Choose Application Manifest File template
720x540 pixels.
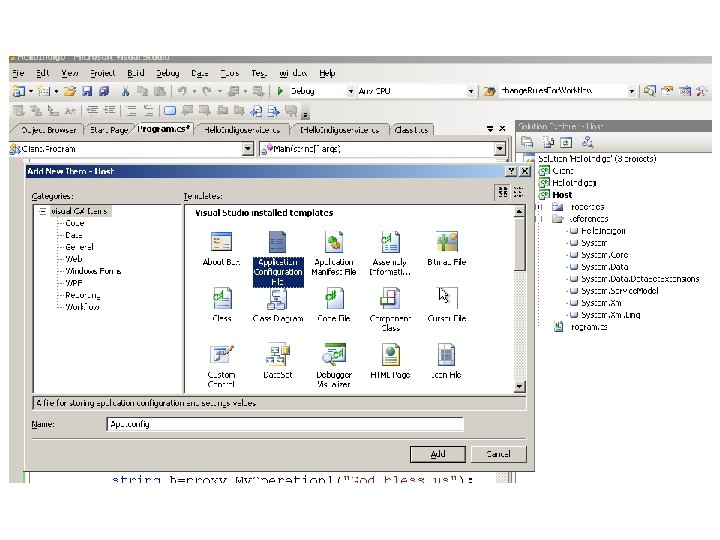tap(334, 253)
